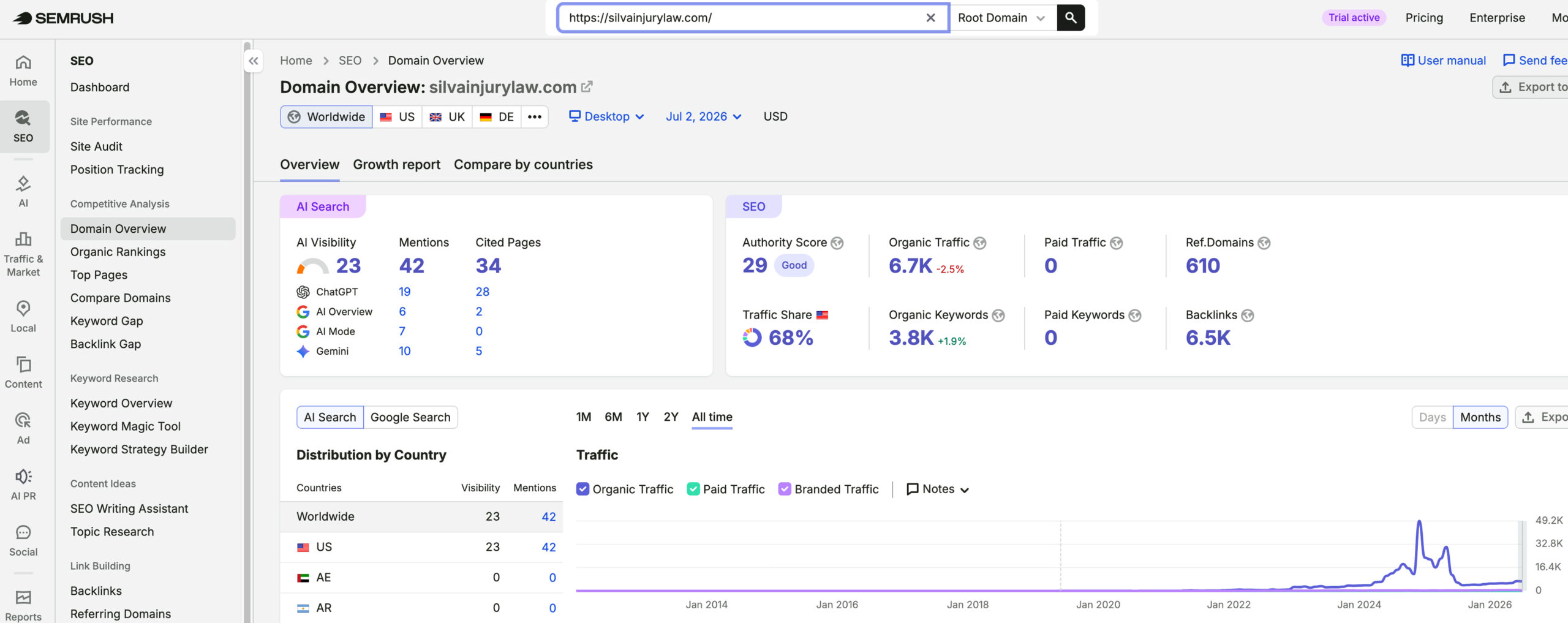Select the 2Y time range
Image resolution: width=1568 pixels, height=623 pixels.
pos(671,417)
